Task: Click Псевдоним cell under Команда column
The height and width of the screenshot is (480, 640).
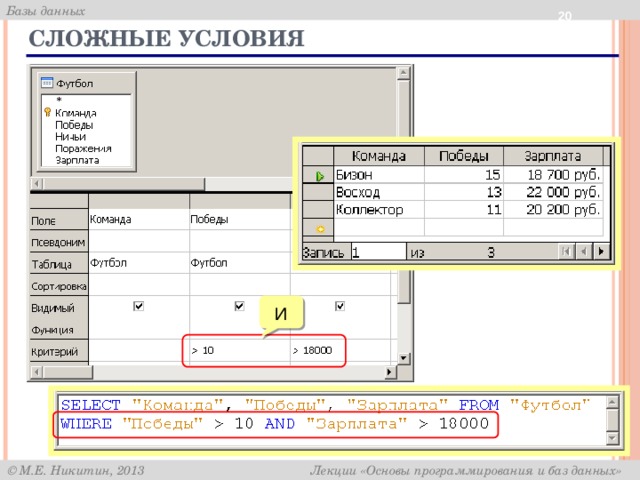Action: 139,241
